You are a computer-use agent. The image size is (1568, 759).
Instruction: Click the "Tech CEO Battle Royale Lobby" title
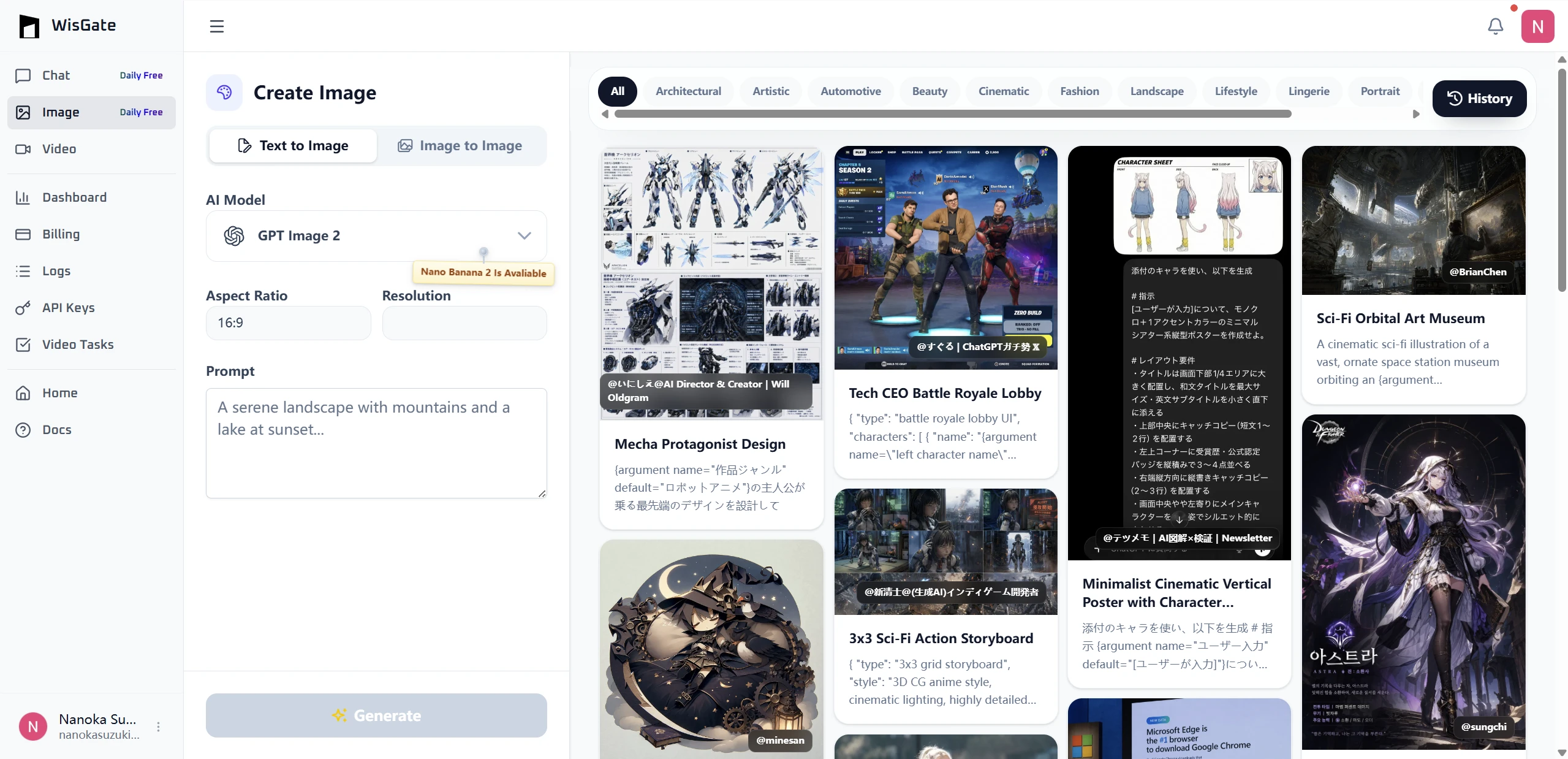(945, 394)
